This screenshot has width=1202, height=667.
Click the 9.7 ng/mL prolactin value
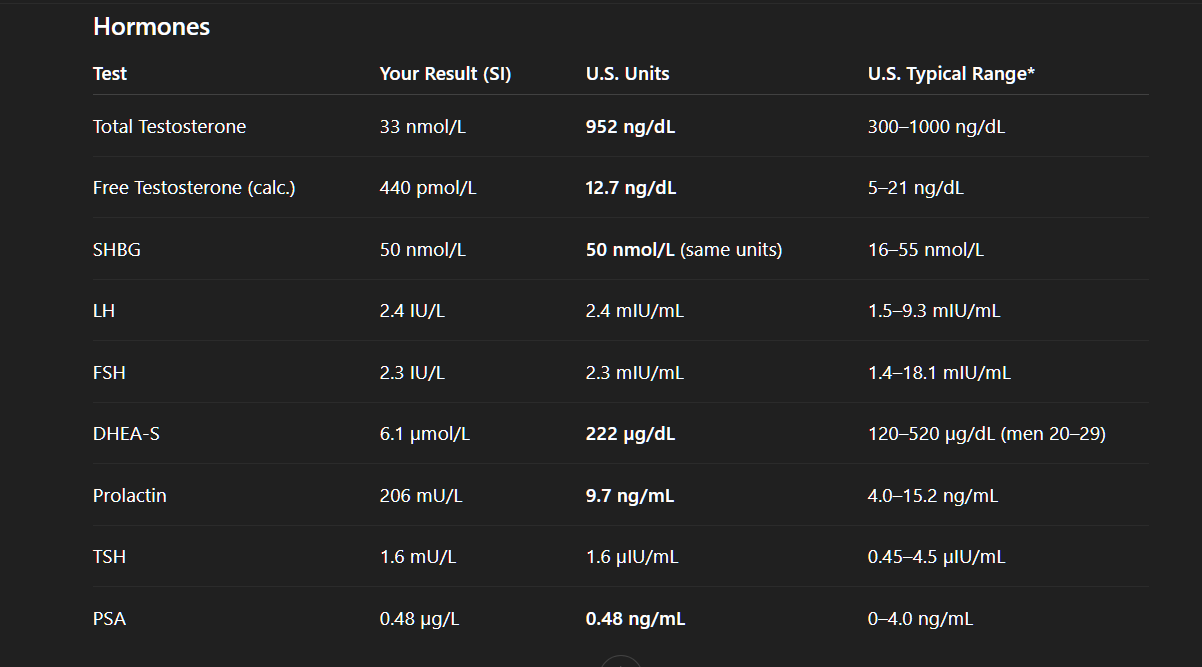pyautogui.click(x=630, y=496)
